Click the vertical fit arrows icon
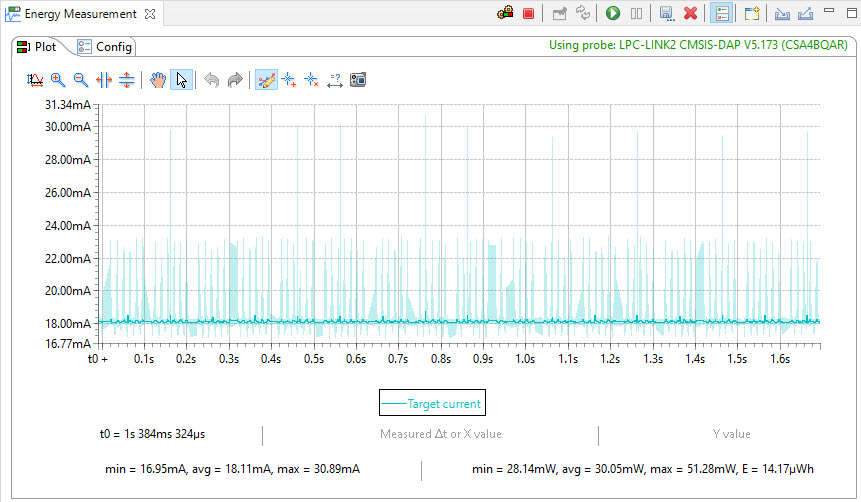The width and height of the screenshot is (861, 502). pos(127,80)
